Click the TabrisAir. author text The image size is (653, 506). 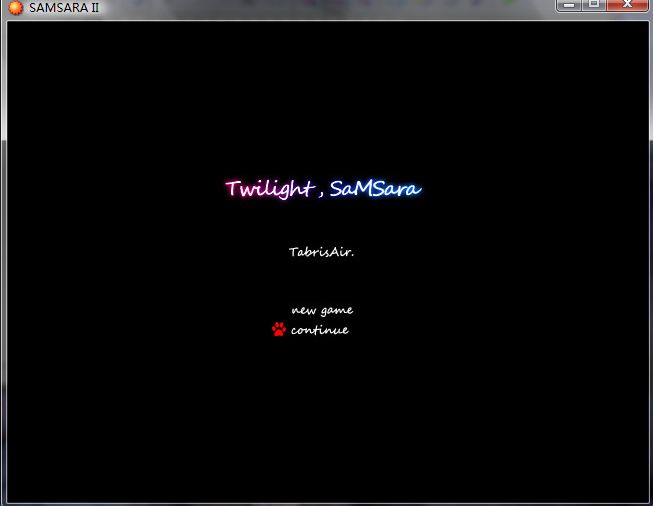coord(322,252)
